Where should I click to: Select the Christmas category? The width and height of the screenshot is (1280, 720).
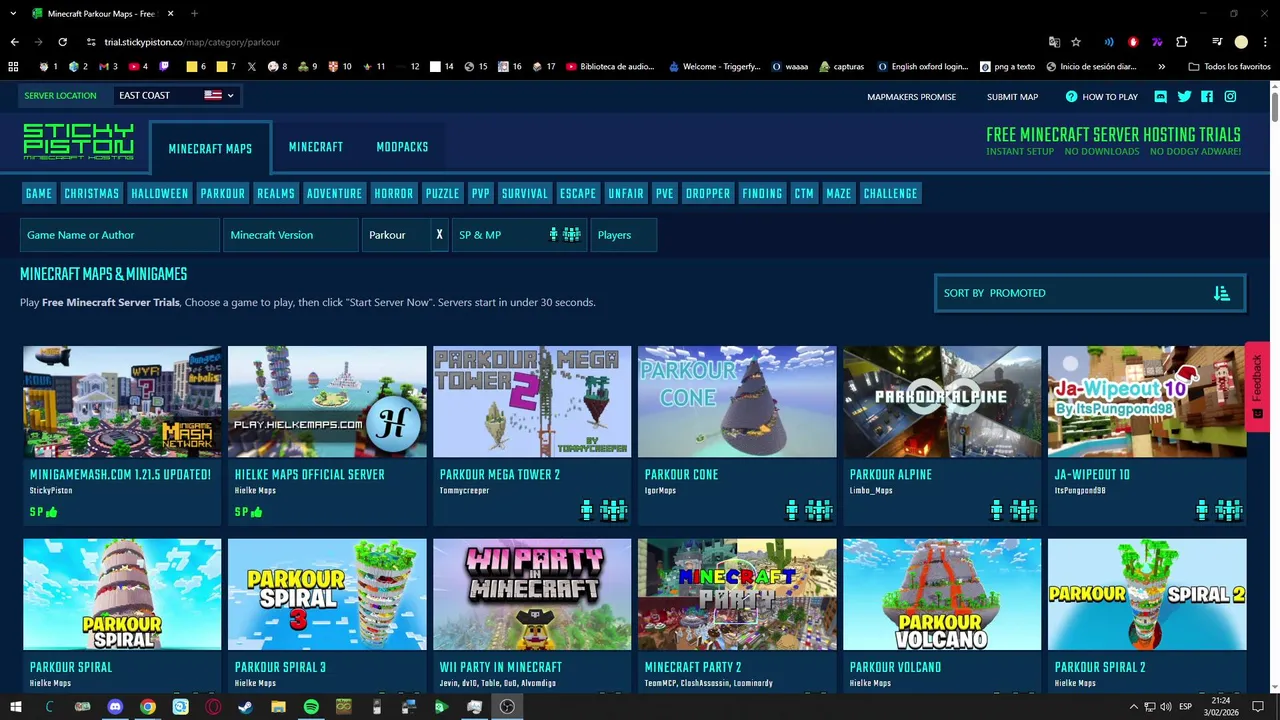(91, 194)
